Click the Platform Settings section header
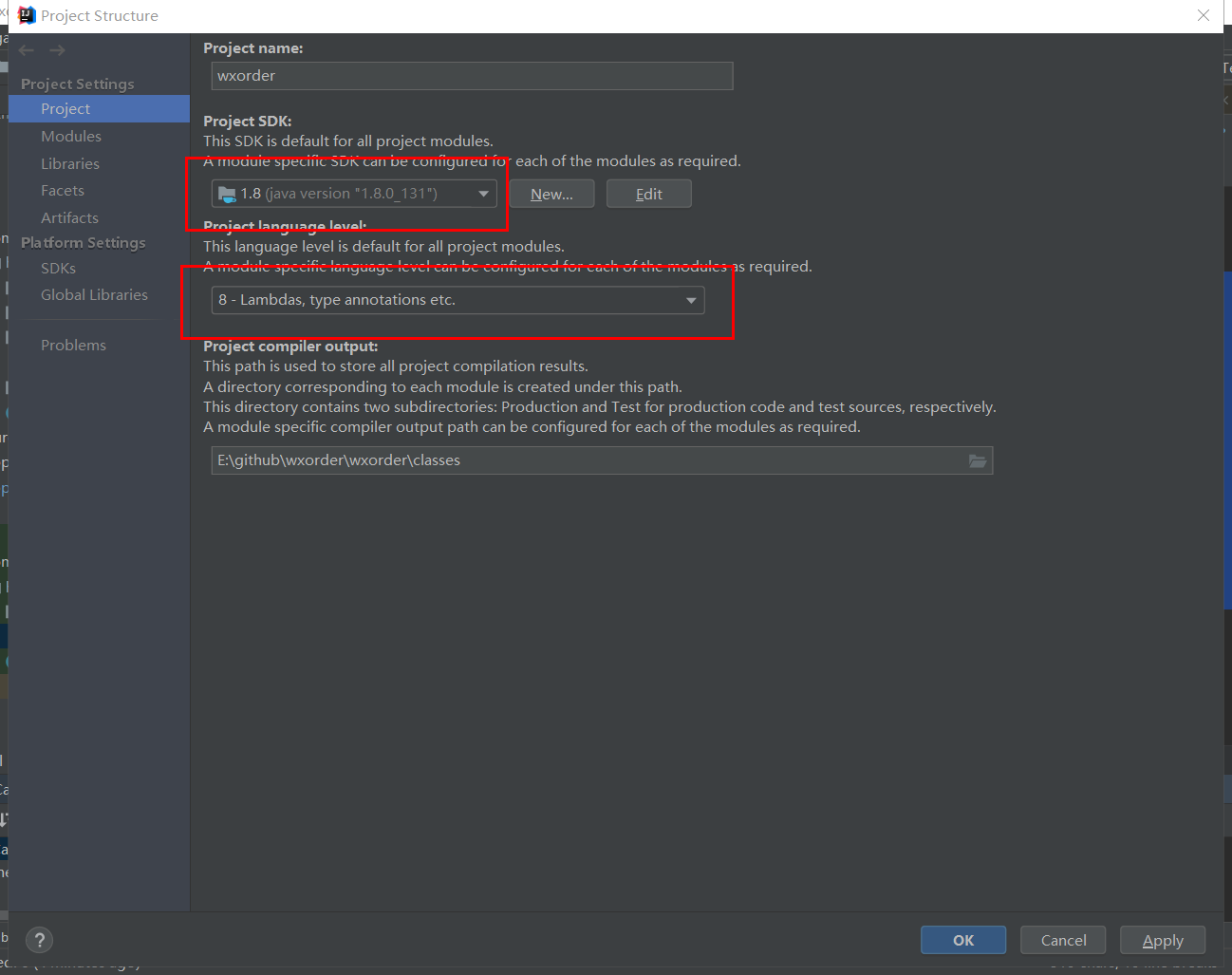This screenshot has height=975, width=1232. (84, 243)
